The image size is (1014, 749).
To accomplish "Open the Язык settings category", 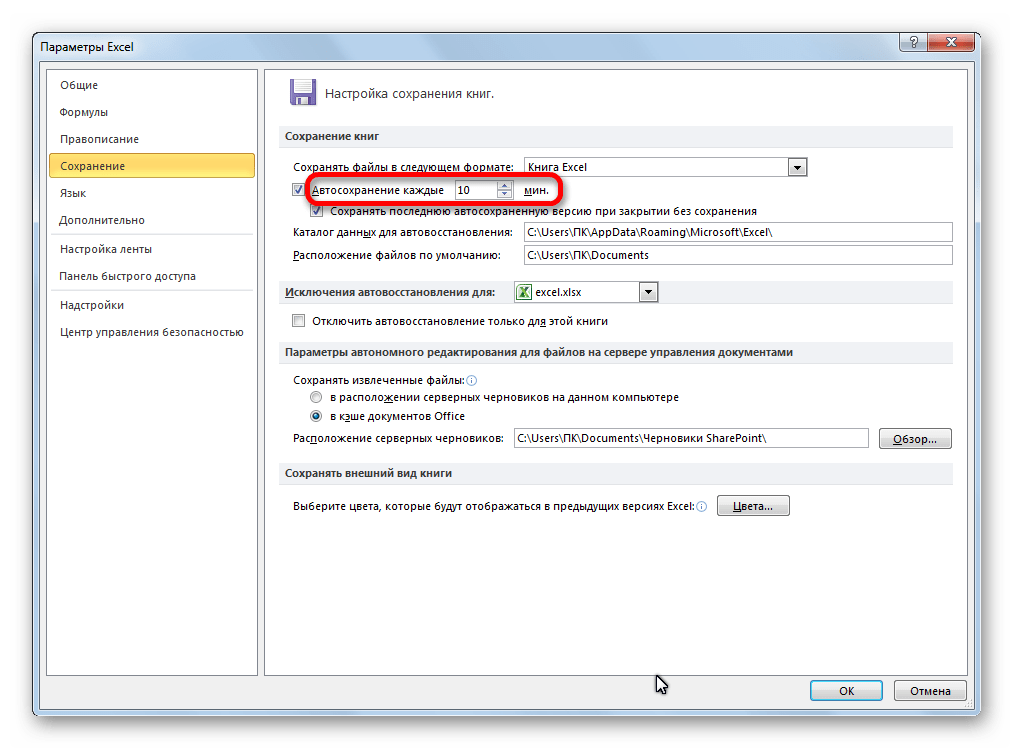I will pos(152,193).
